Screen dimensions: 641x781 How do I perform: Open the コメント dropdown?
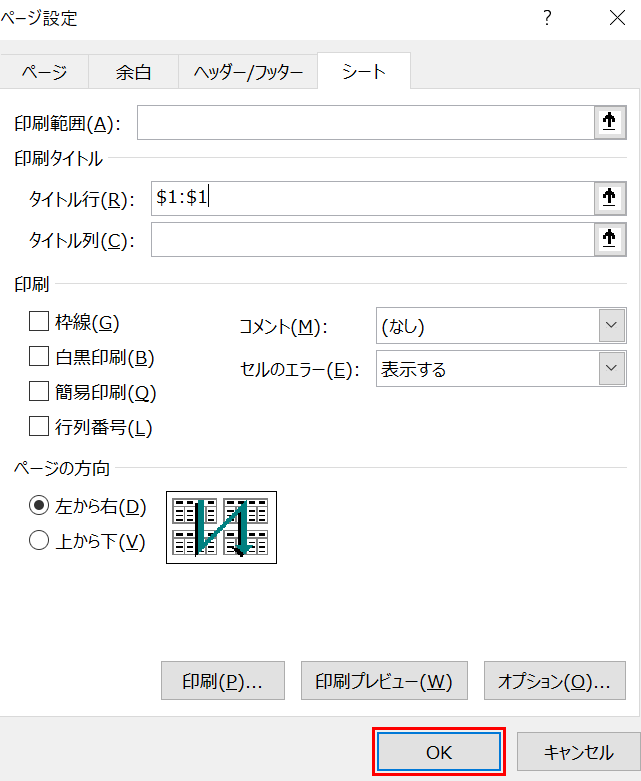[501, 326]
